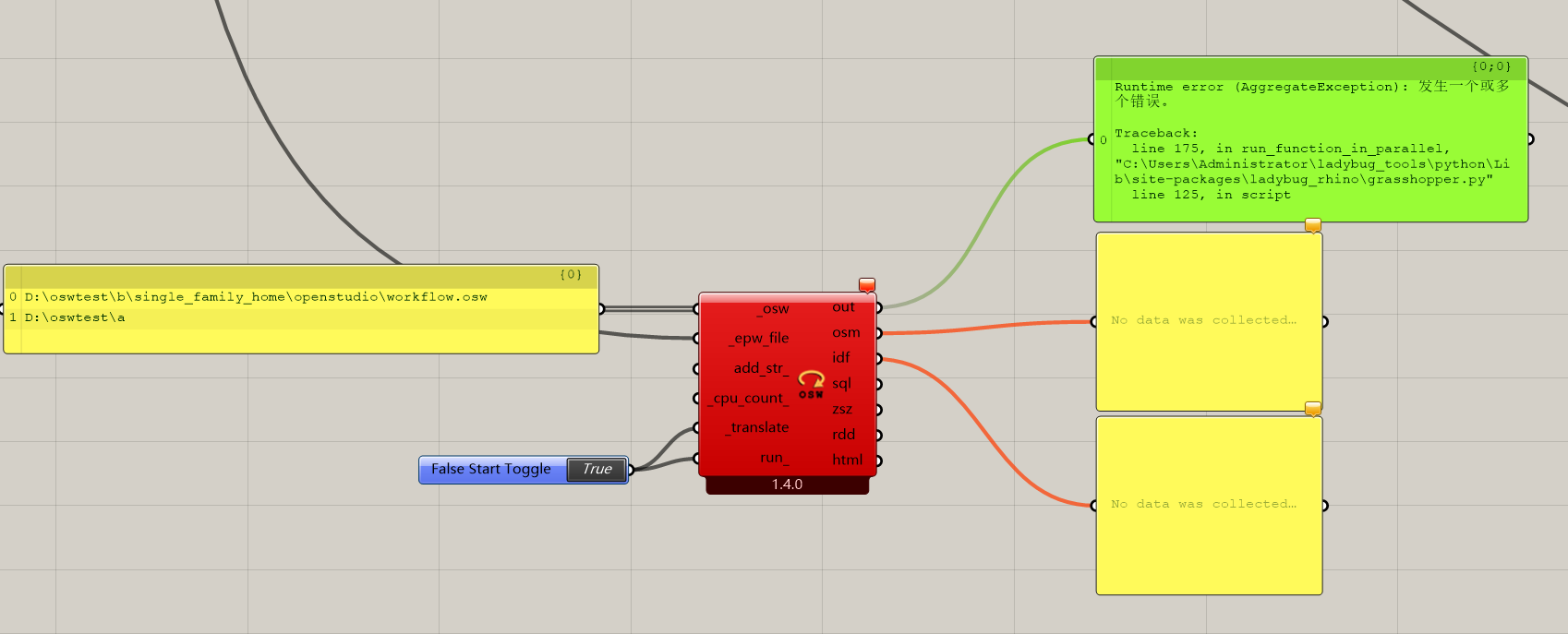Image resolution: width=1568 pixels, height=634 pixels.
Task: Click the output grip of the left path panel
Action: pos(601,309)
